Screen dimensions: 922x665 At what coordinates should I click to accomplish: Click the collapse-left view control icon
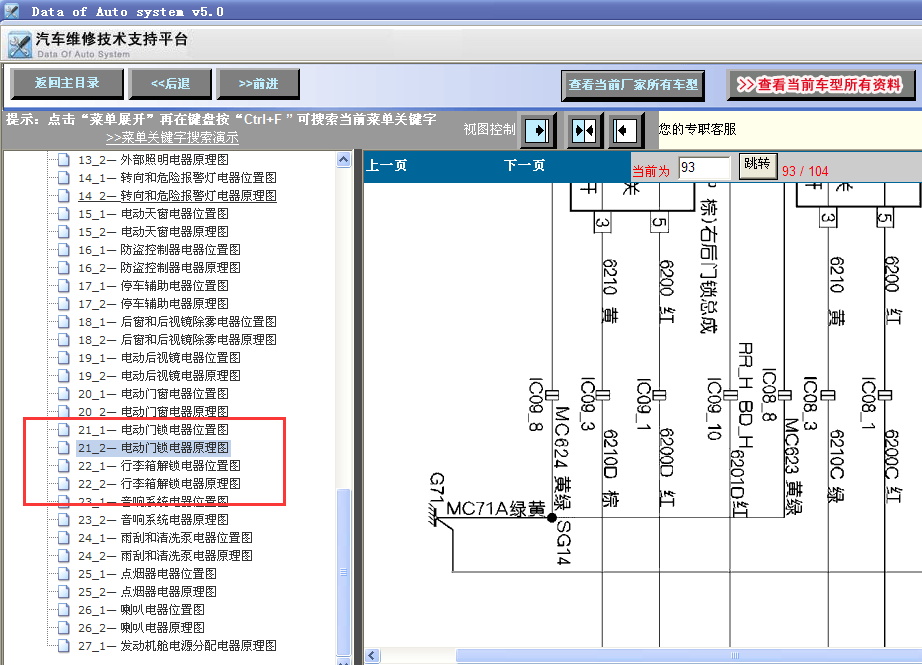click(x=625, y=130)
